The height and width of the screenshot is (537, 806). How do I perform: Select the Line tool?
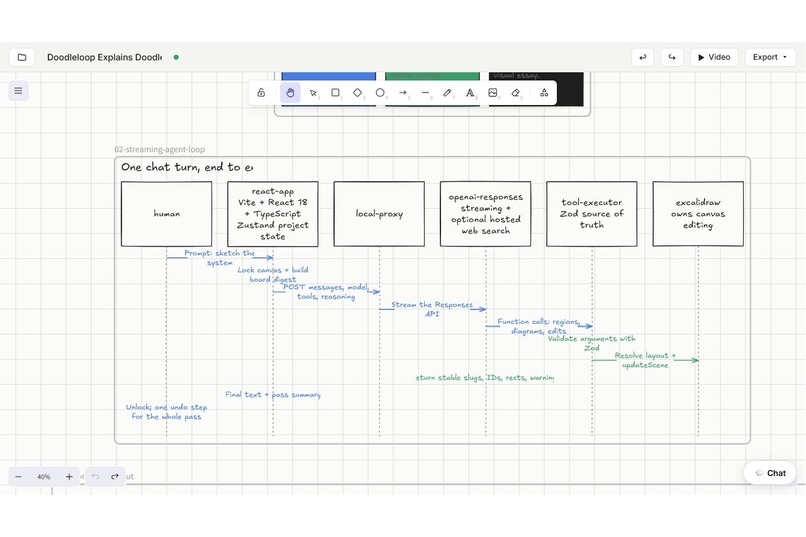(425, 92)
